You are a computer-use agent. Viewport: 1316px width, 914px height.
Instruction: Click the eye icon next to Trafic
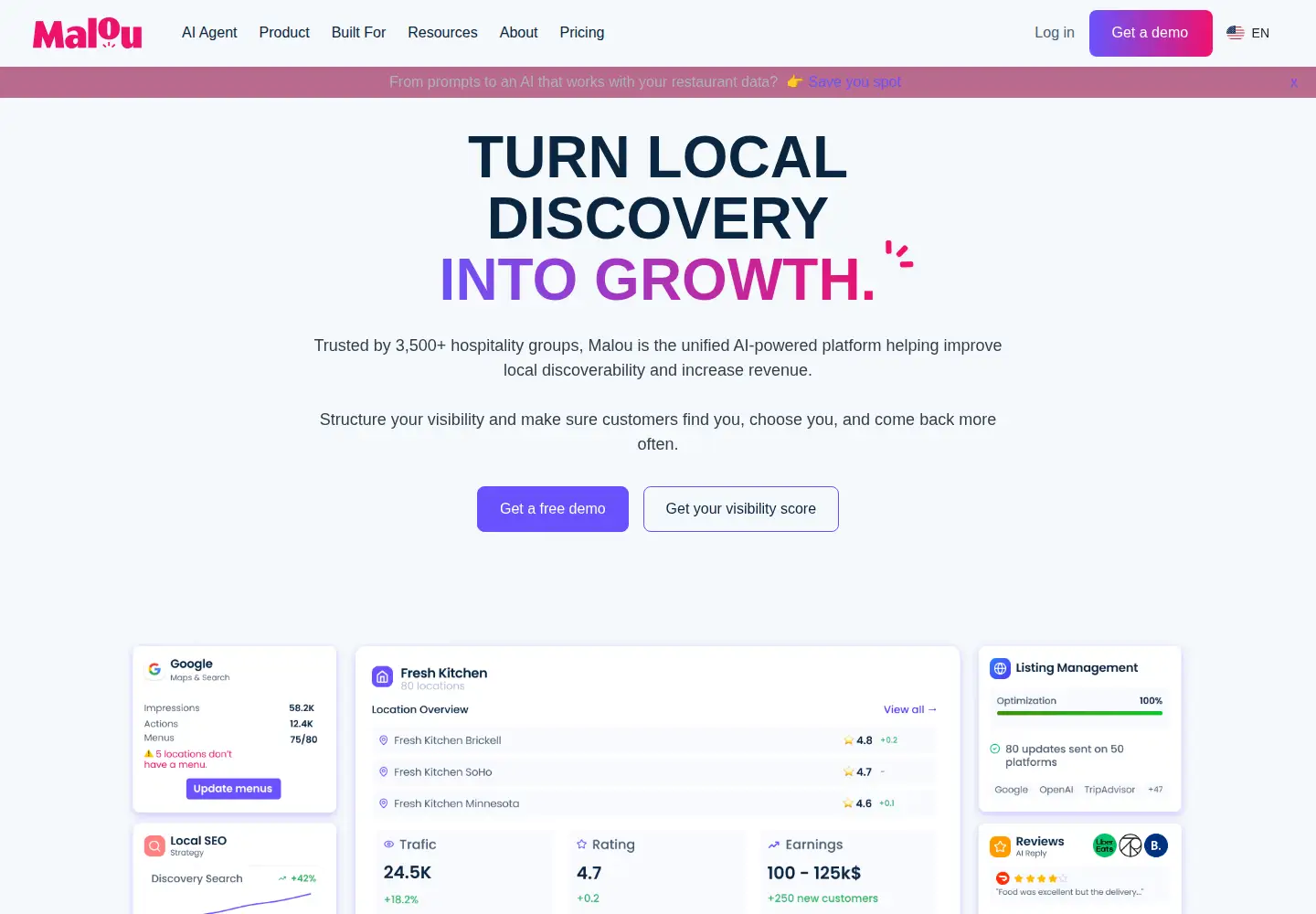coord(389,845)
